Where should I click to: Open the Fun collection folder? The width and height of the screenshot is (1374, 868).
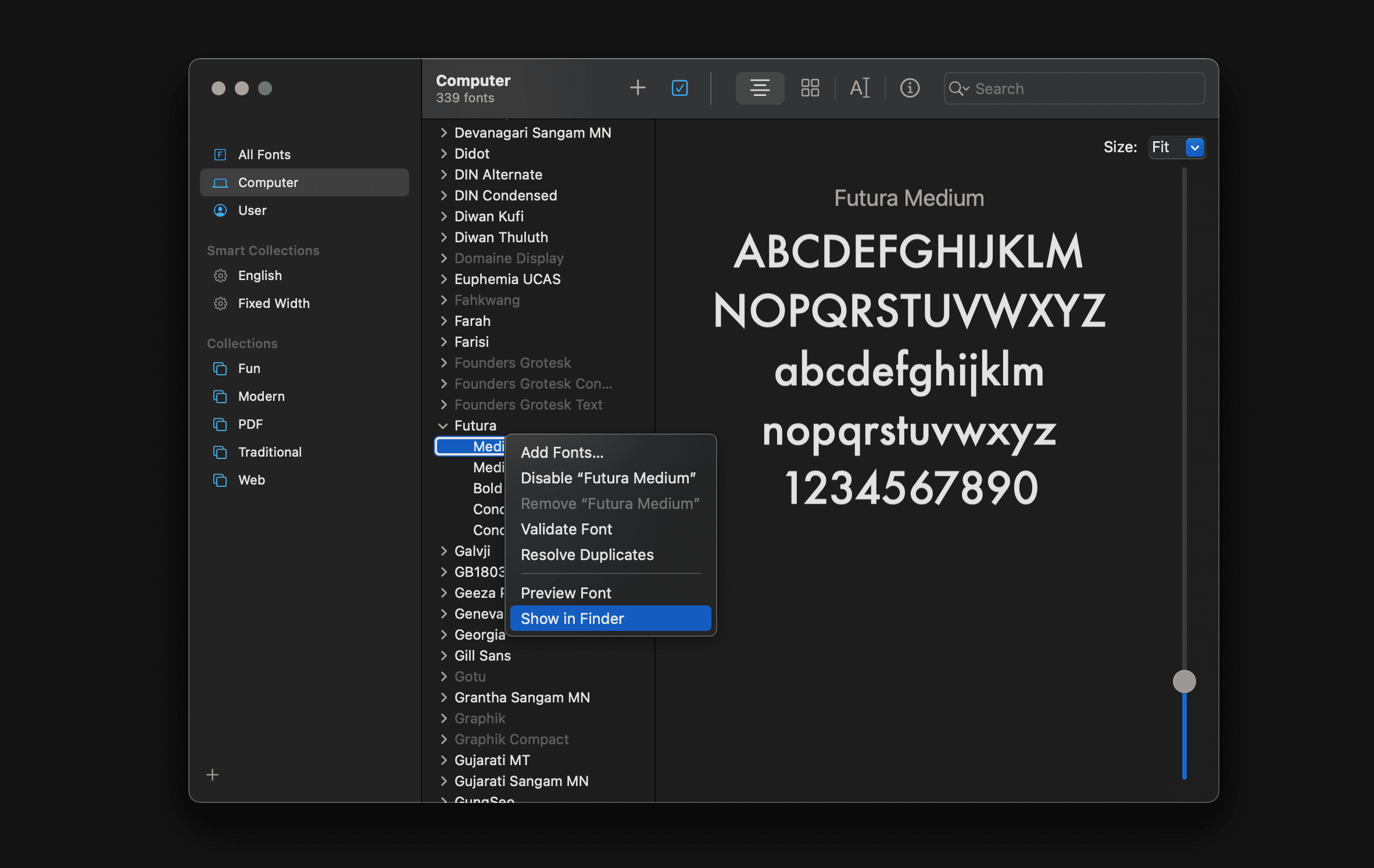click(x=249, y=368)
